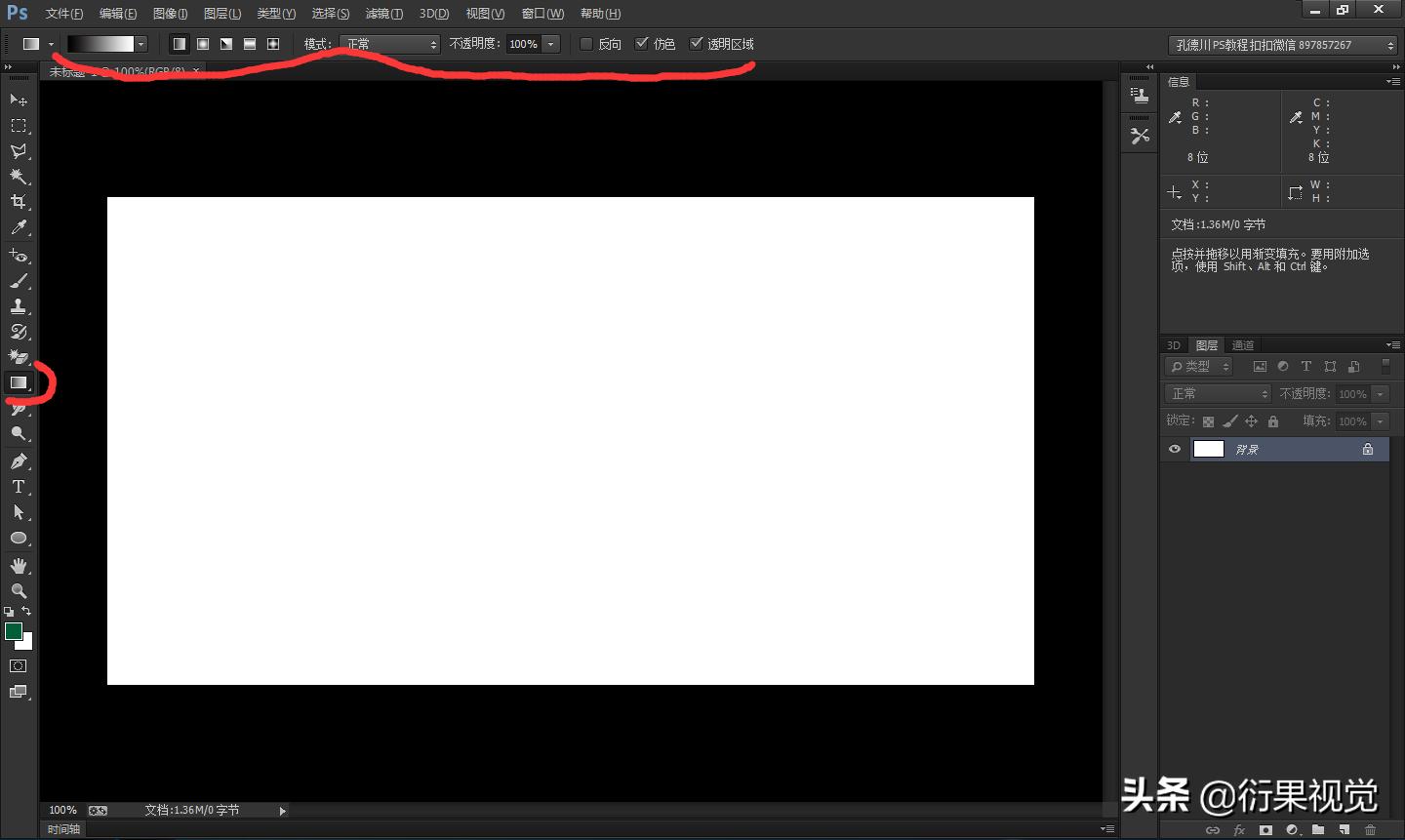Viewport: 1405px width, 840px height.
Task: Select the Lasso tool
Action: [x=18, y=150]
